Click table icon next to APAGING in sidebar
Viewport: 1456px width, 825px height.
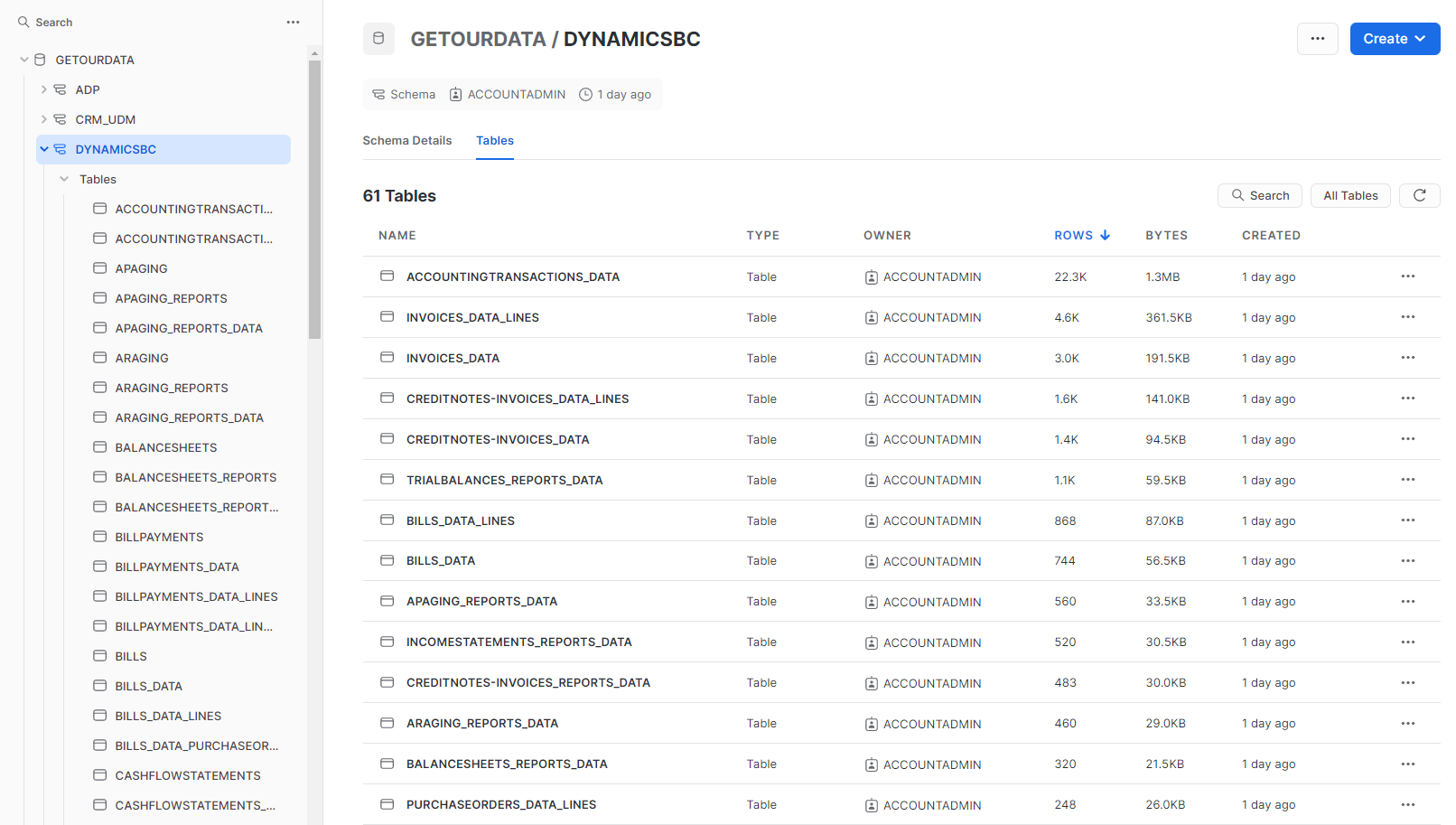pyautogui.click(x=100, y=268)
